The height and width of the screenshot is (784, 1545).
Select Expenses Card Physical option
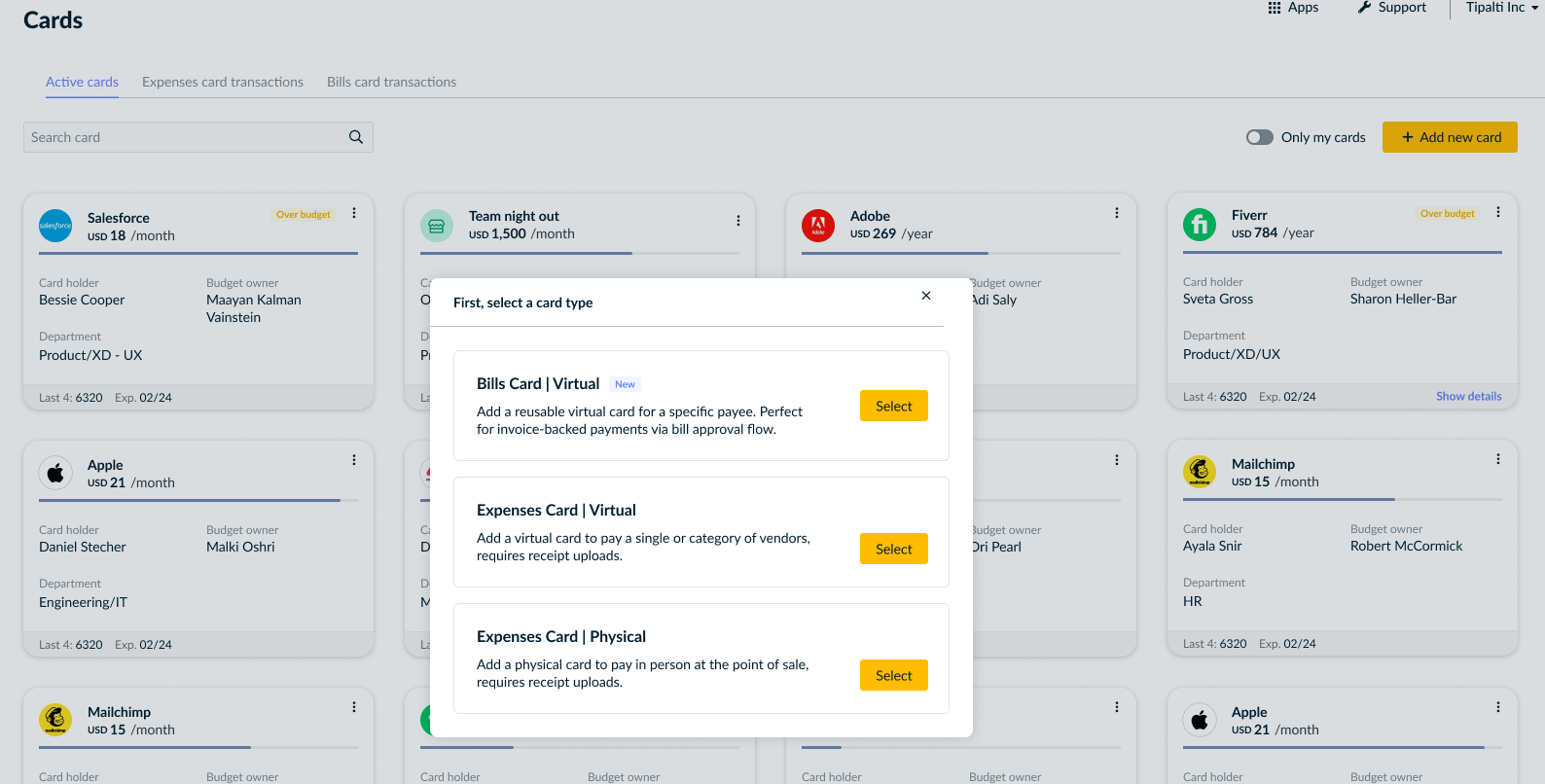click(x=894, y=675)
